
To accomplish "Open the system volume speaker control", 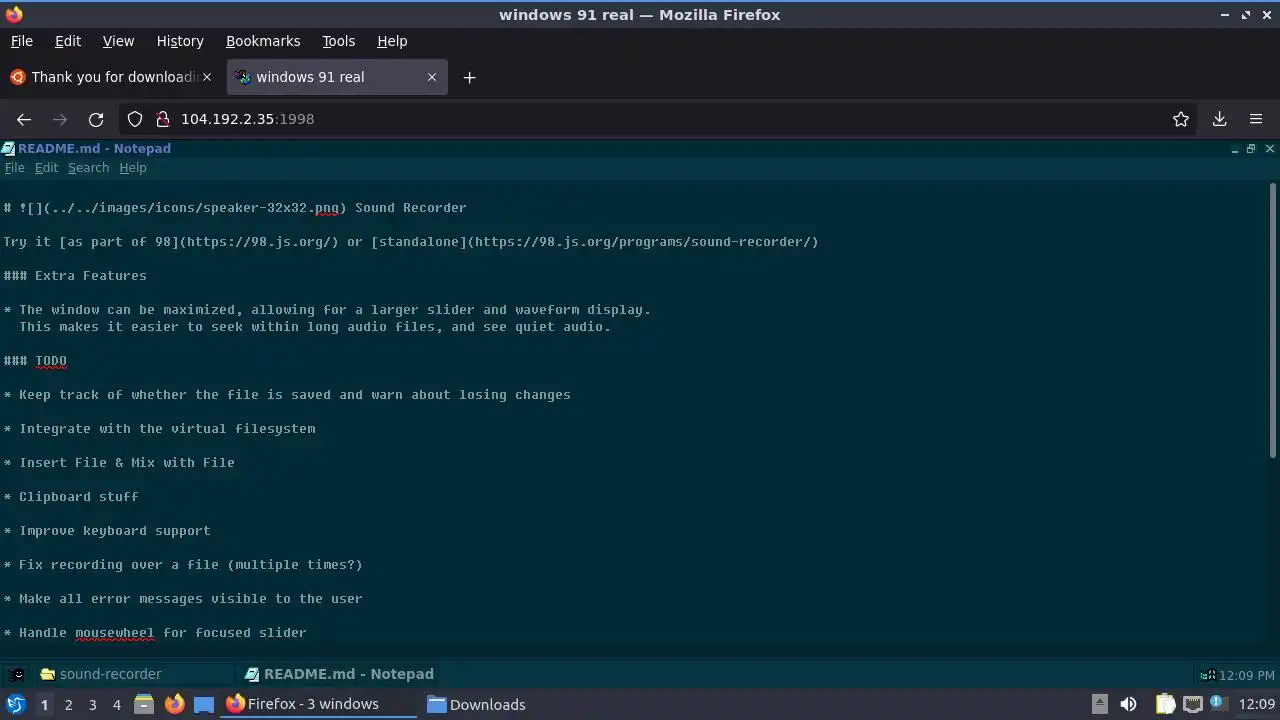I will pyautogui.click(x=1128, y=704).
